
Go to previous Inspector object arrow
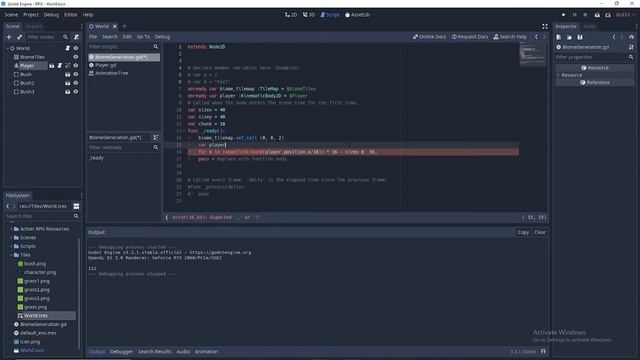[x=614, y=37]
